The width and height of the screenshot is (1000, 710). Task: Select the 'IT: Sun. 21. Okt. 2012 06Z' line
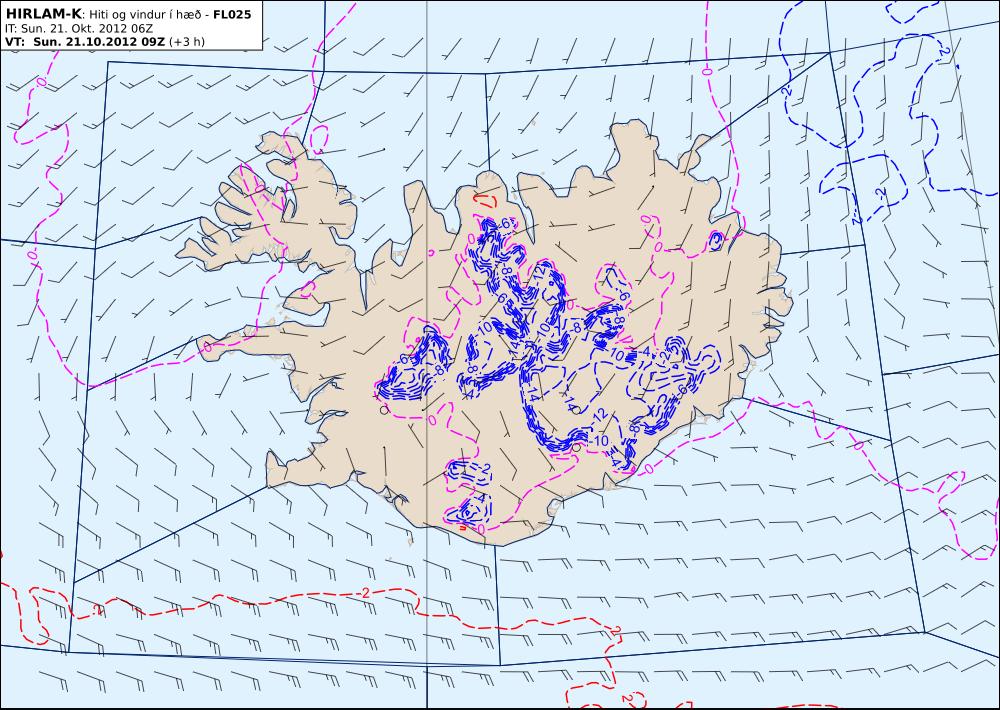click(x=78, y=29)
